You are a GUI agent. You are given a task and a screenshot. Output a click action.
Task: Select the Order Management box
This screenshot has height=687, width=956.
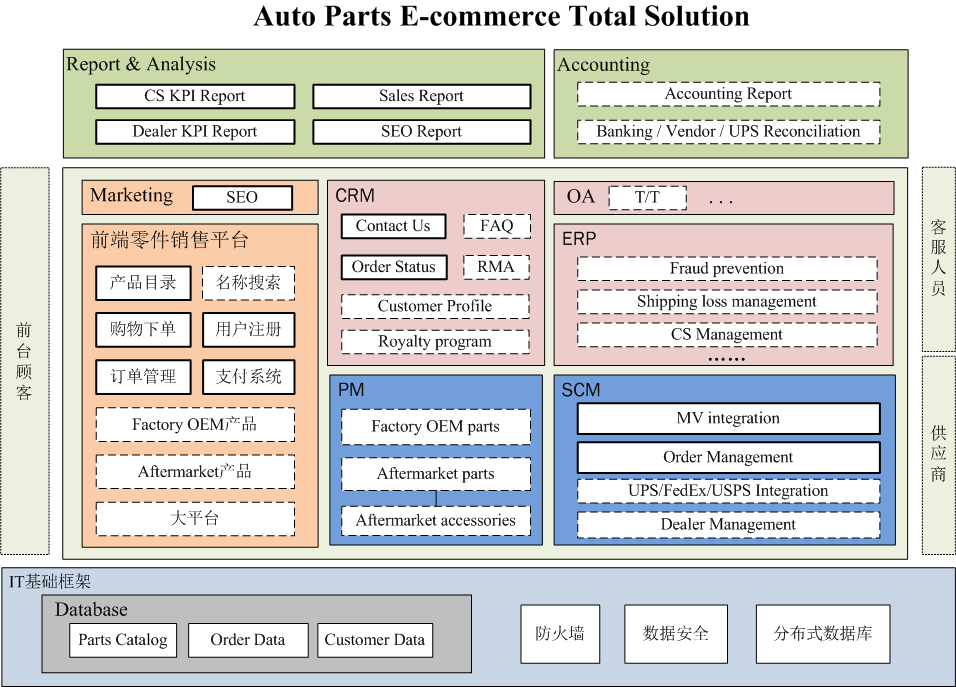click(728, 458)
